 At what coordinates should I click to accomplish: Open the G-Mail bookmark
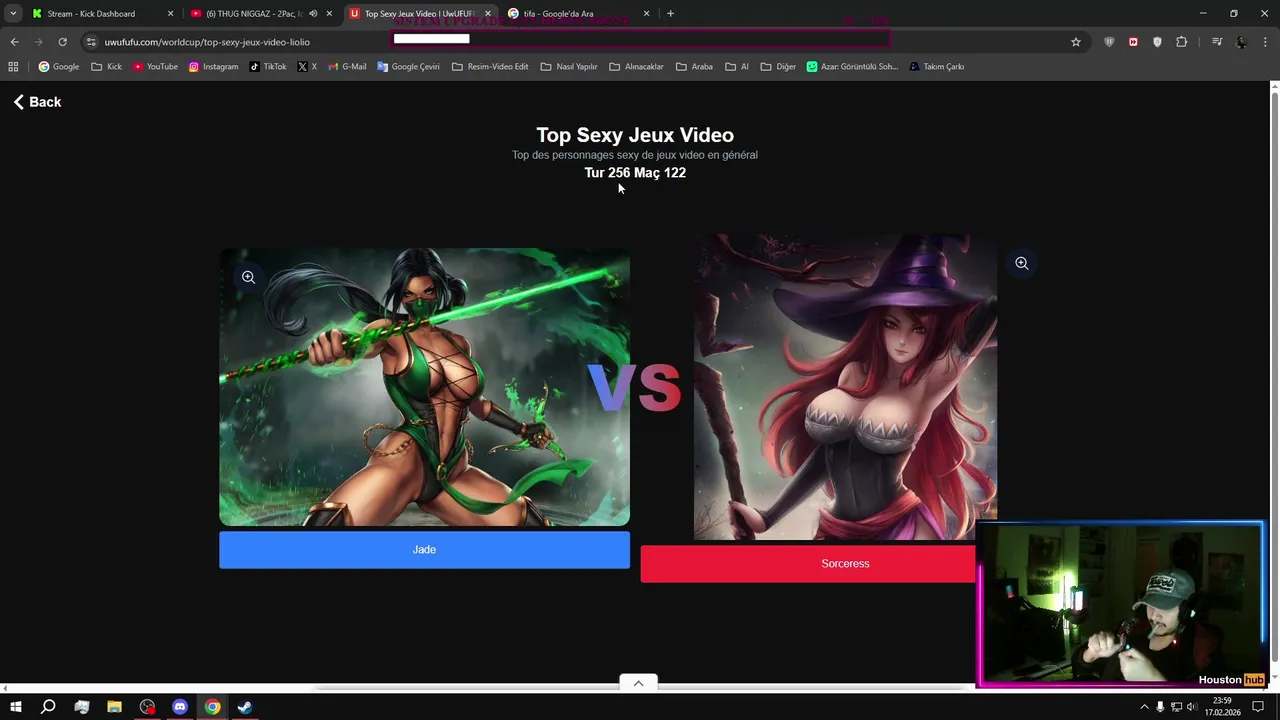tap(347, 67)
